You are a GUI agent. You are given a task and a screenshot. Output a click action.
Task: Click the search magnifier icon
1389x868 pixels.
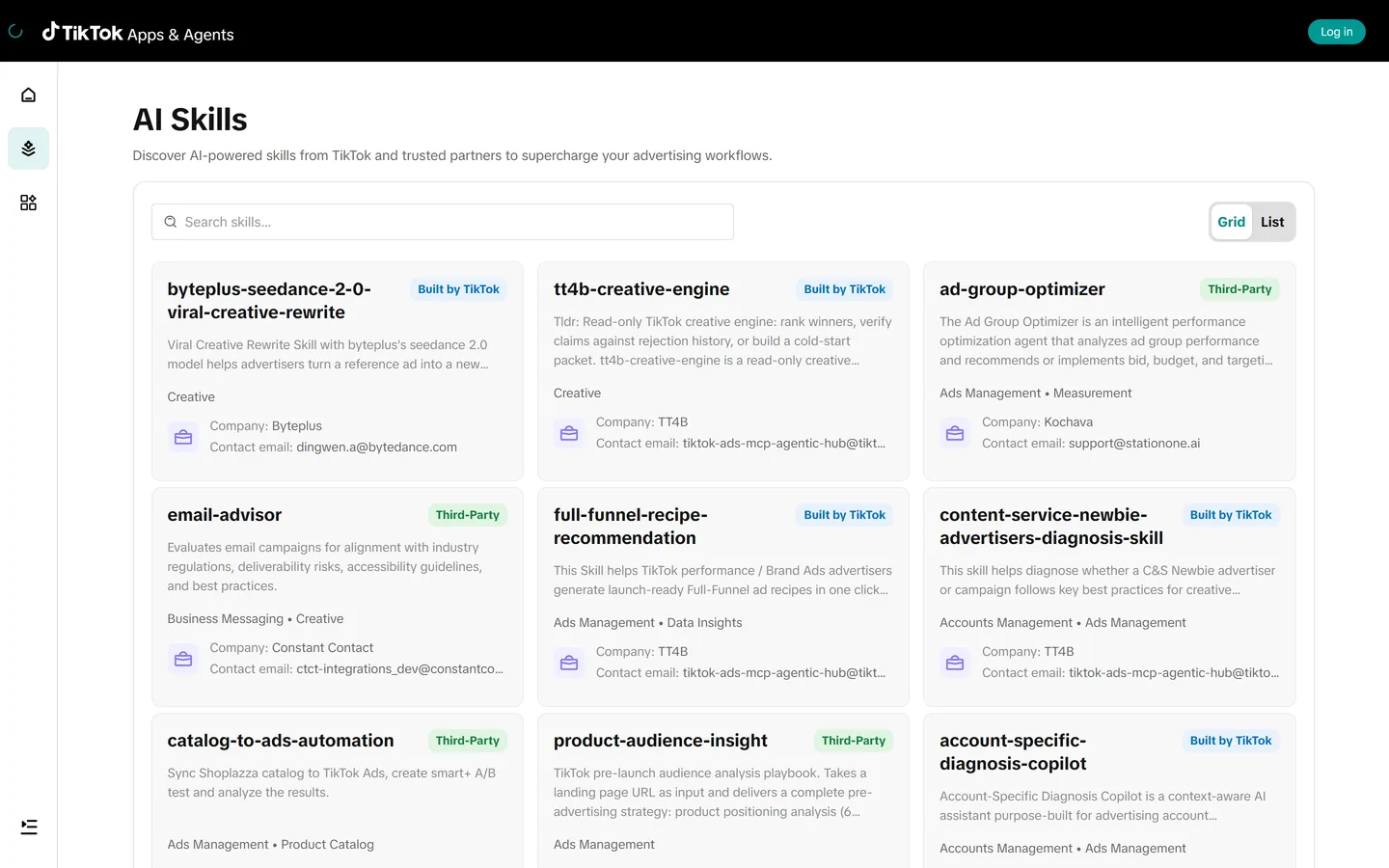[171, 222]
